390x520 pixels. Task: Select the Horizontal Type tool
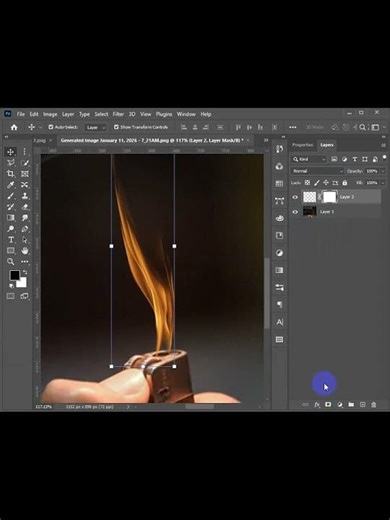11,240
